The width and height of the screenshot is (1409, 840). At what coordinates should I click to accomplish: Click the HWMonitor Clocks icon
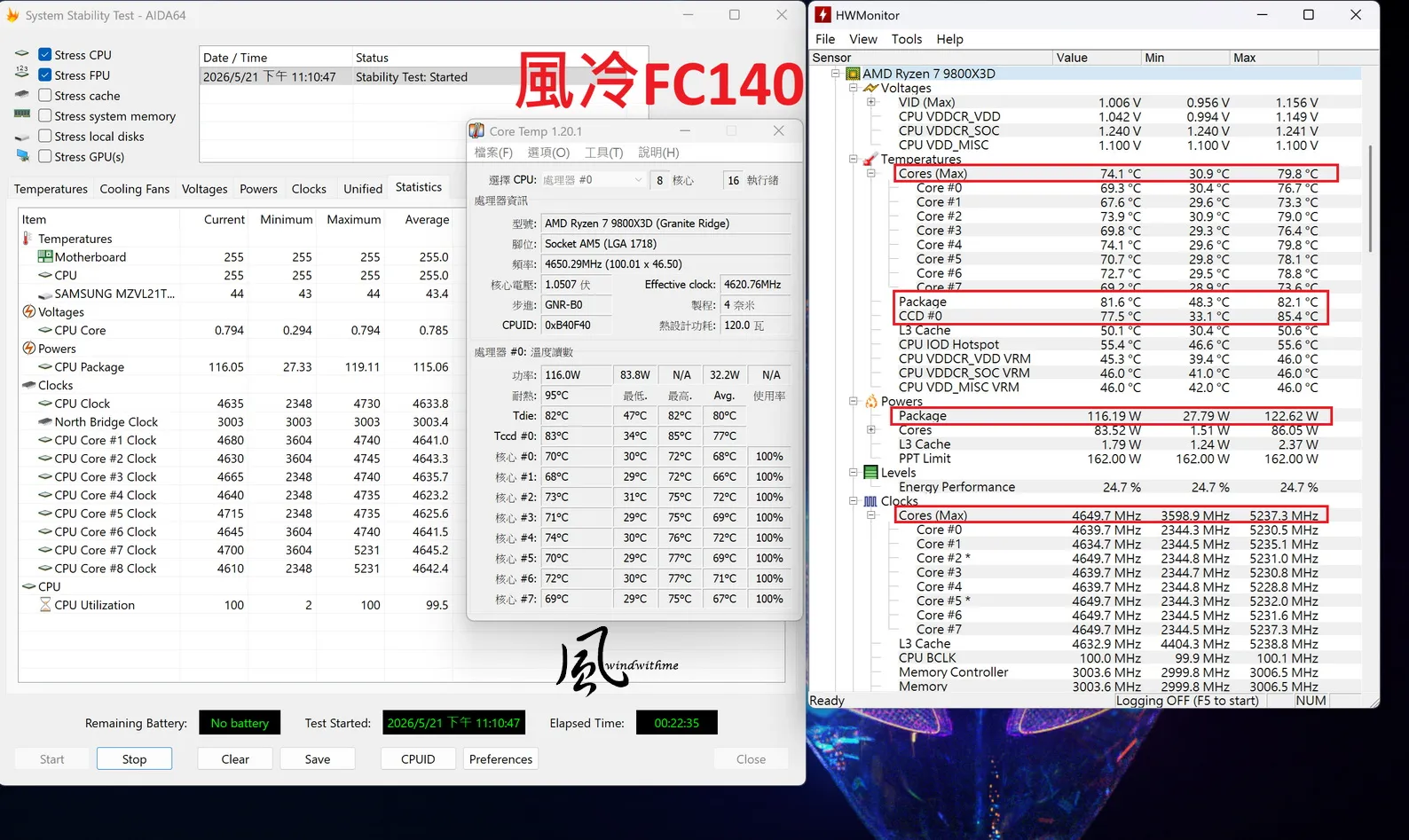tap(870, 500)
